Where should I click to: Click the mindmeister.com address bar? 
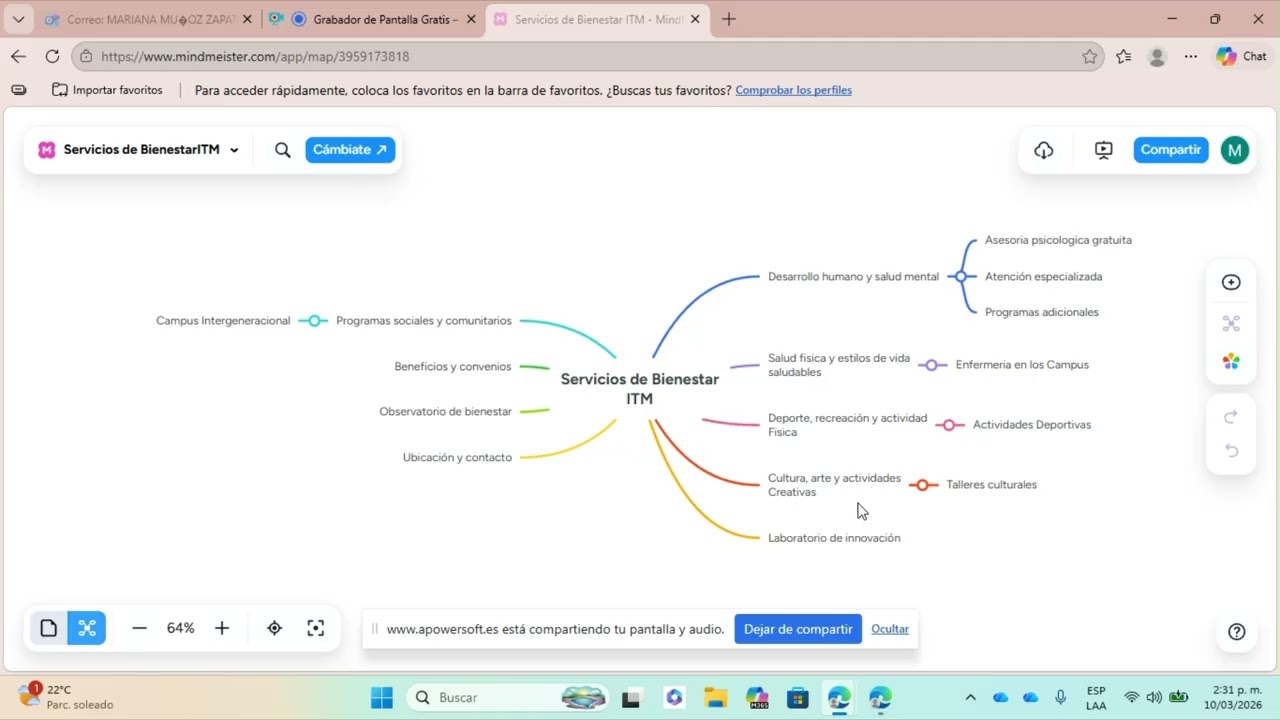point(587,57)
